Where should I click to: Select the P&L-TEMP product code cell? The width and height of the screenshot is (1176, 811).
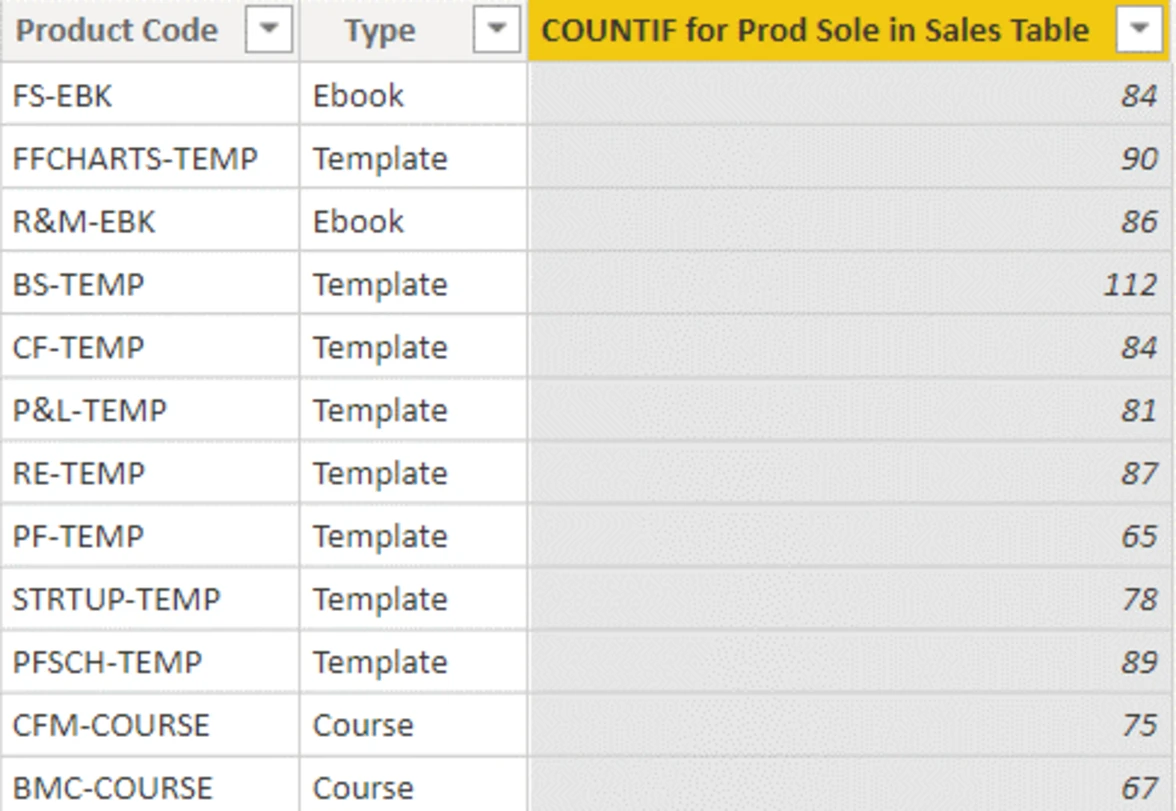click(x=89, y=411)
